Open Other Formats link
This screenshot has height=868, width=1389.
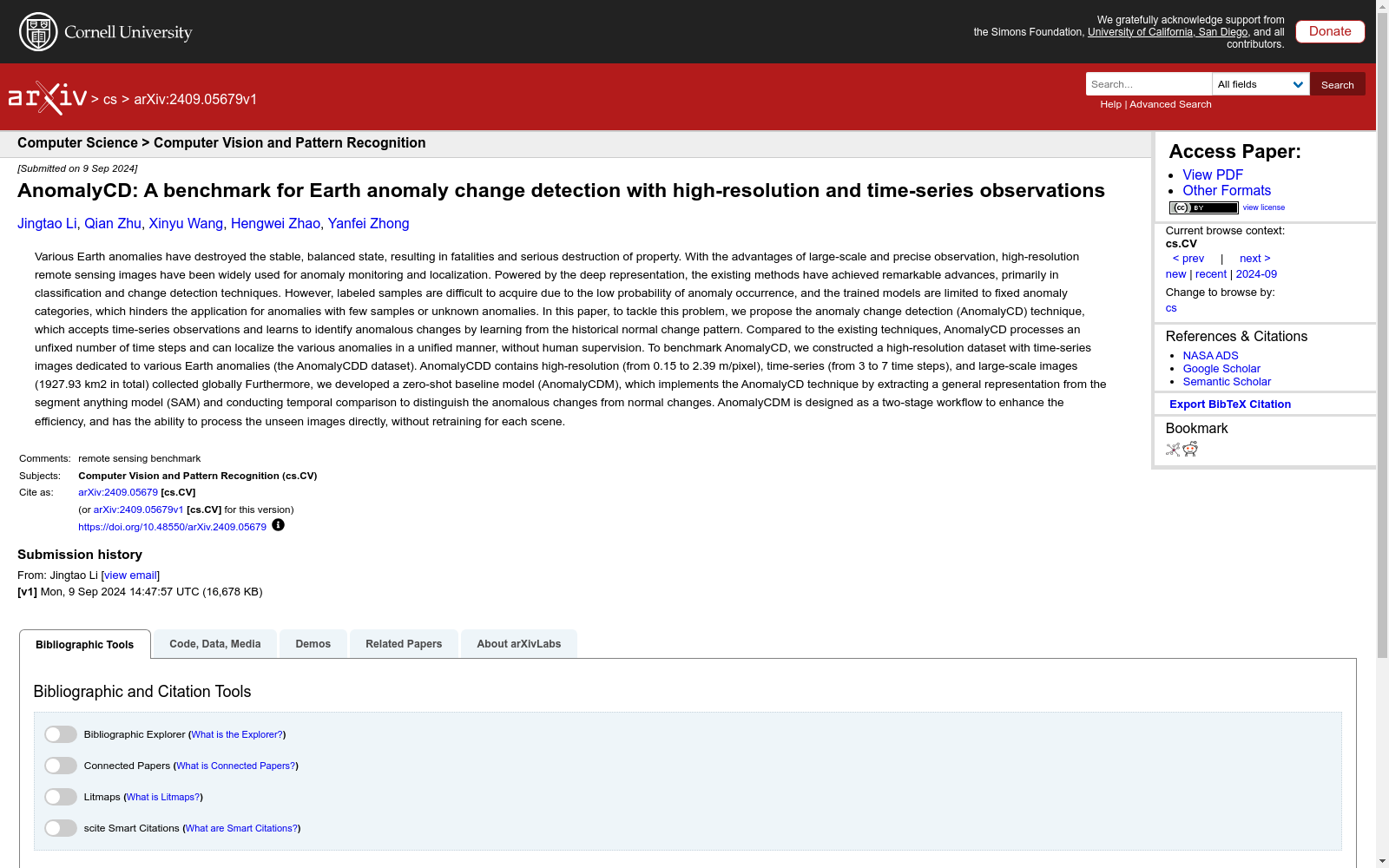pyautogui.click(x=1227, y=190)
